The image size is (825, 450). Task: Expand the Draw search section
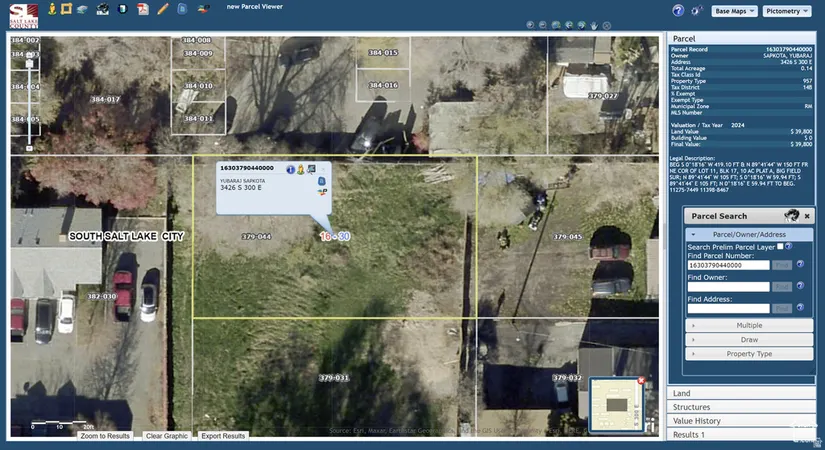[x=749, y=340]
